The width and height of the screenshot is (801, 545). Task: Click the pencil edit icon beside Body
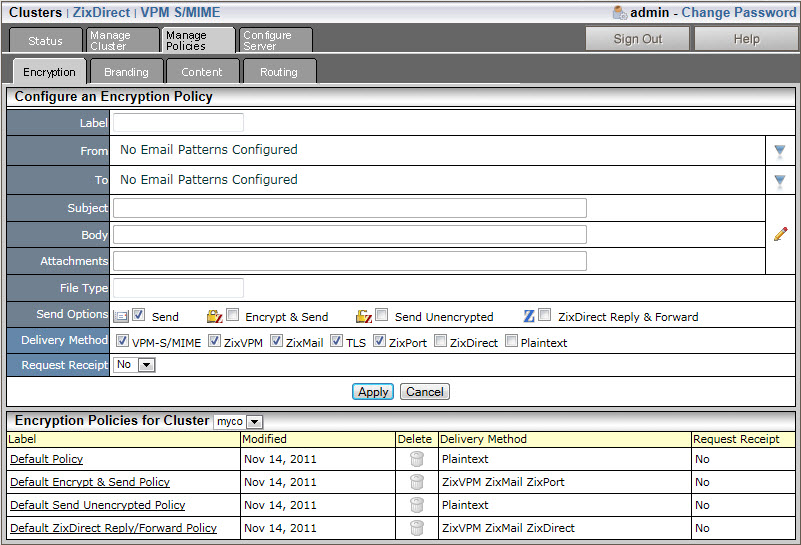point(780,234)
